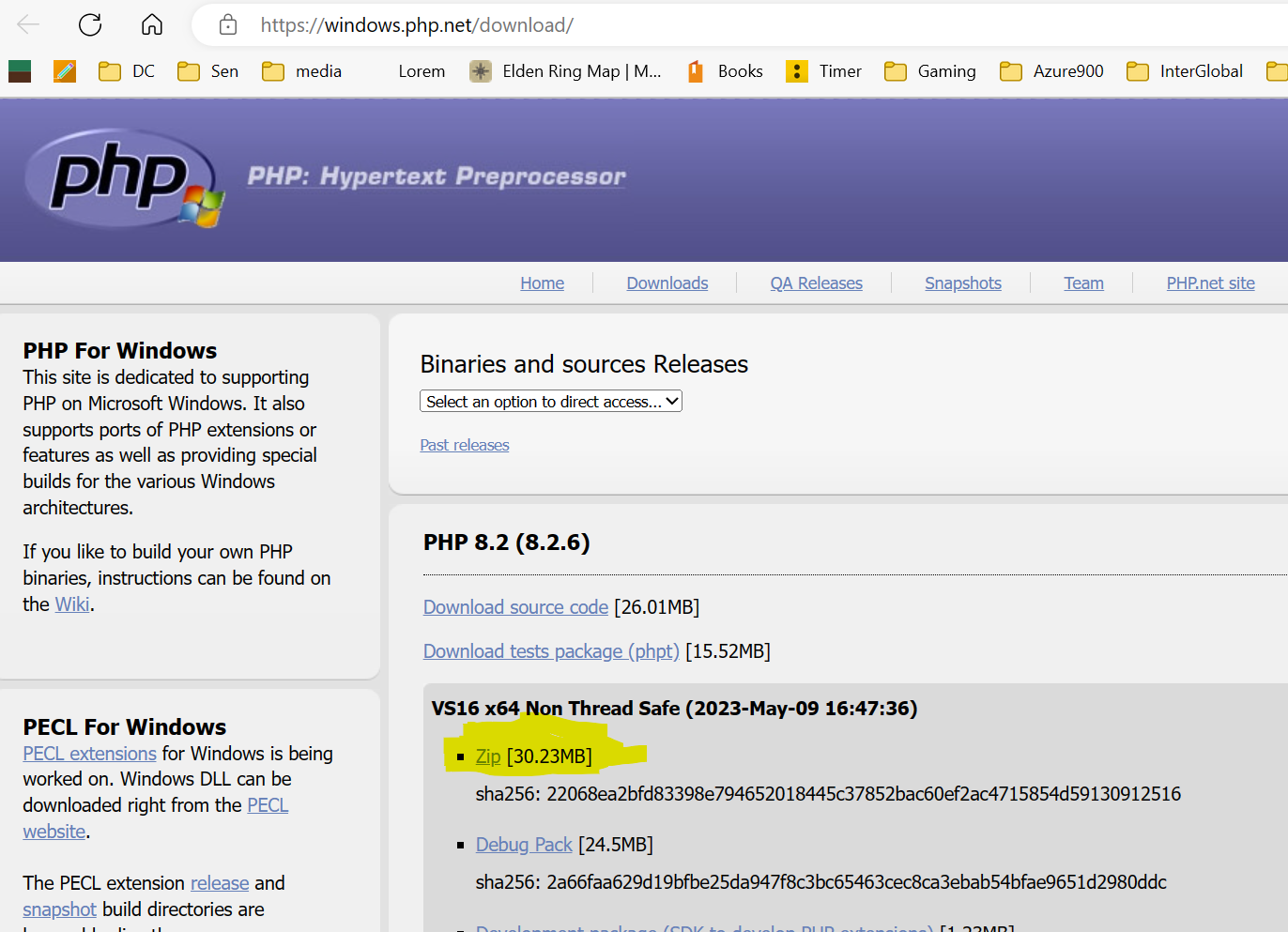Screen dimensions: 1288x932
Task: Open the Azure900 bookmarks folder
Action: [1051, 71]
